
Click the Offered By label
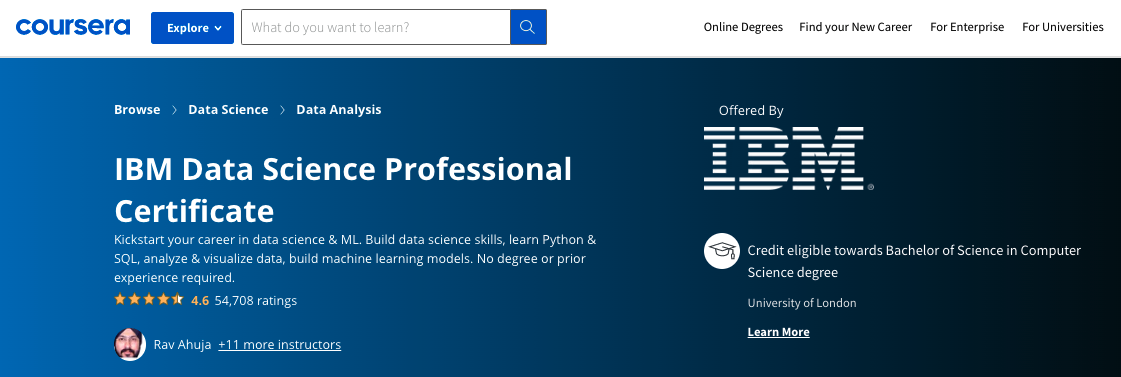point(751,110)
